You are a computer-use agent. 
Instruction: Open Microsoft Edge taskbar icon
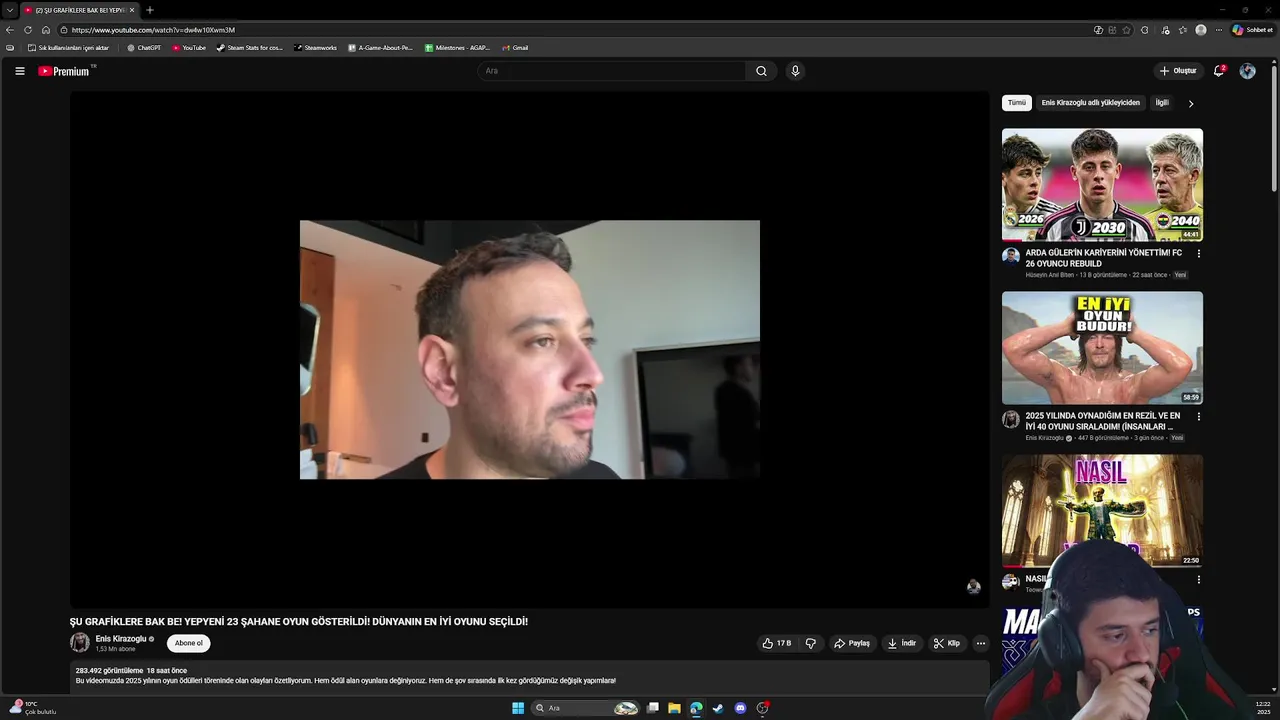[696, 708]
